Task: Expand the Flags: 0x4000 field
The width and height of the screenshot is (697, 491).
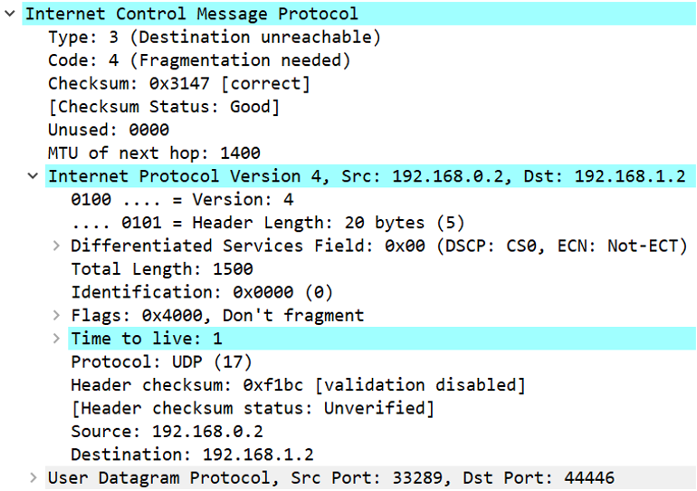Action: tap(56, 316)
